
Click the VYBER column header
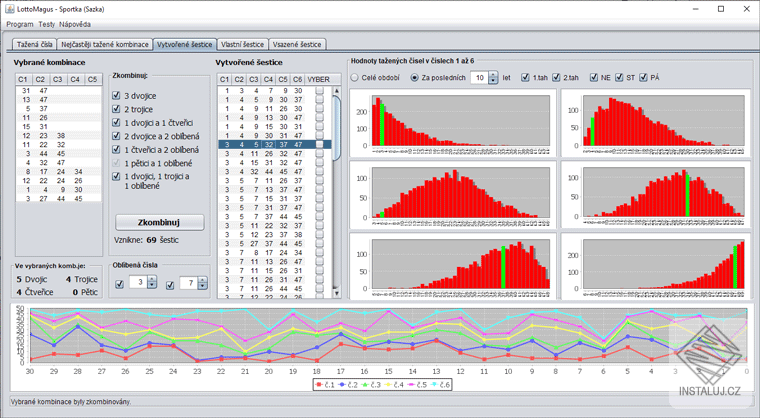pyautogui.click(x=318, y=80)
